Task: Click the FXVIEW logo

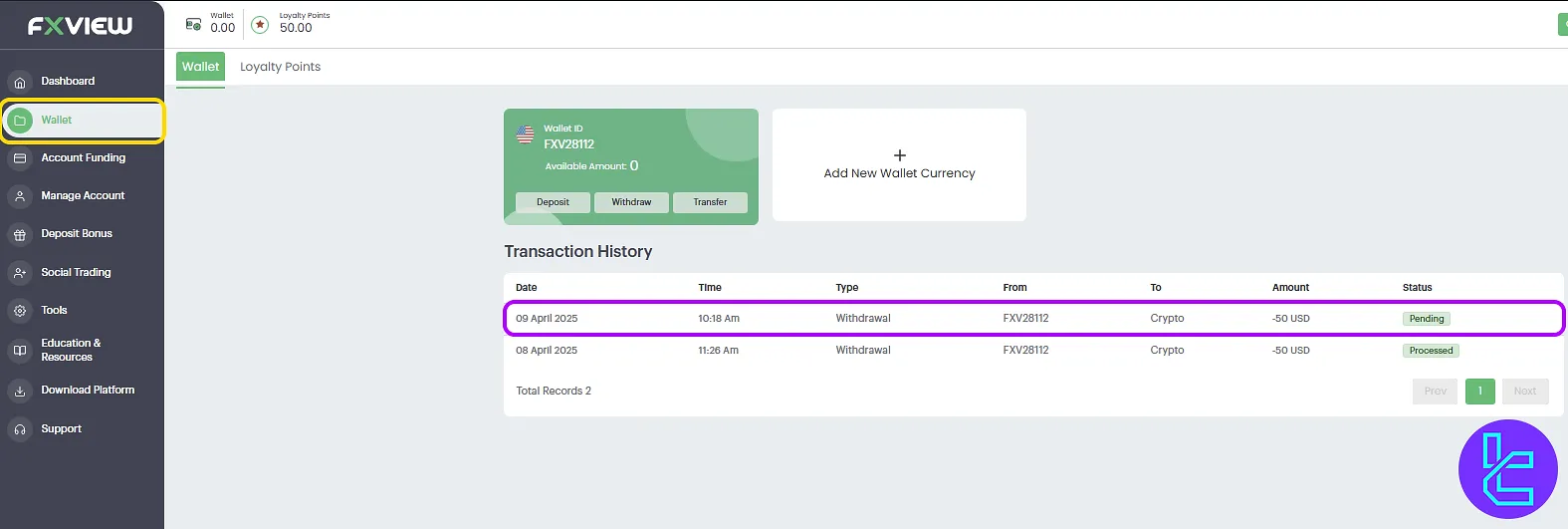Action: tap(80, 26)
